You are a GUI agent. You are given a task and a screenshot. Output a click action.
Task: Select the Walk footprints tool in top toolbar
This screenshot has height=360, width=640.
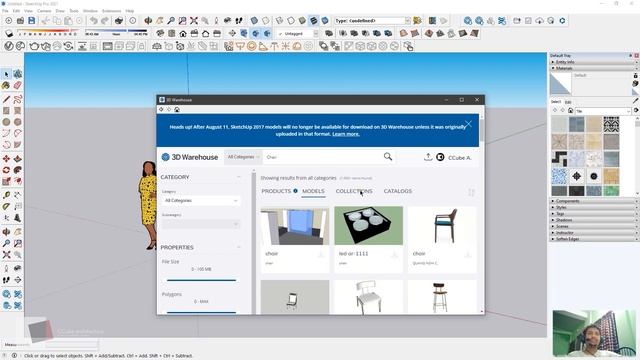[x=239, y=20]
